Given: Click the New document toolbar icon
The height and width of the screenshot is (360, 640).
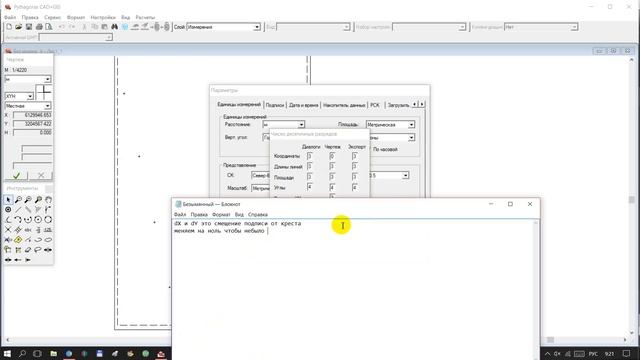Looking at the screenshot, I should [9, 27].
